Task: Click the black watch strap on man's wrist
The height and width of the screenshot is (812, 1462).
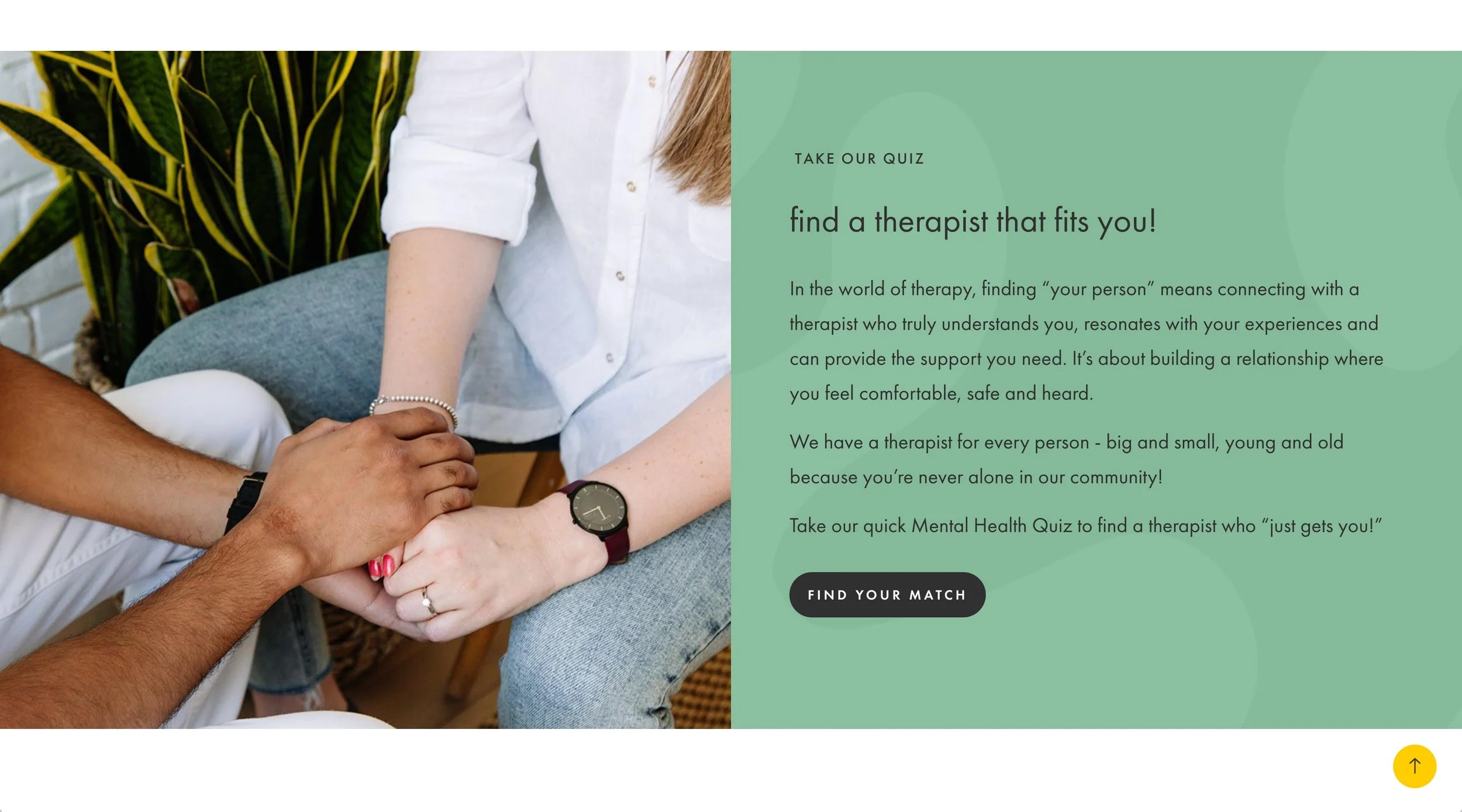Action: pyautogui.click(x=245, y=502)
